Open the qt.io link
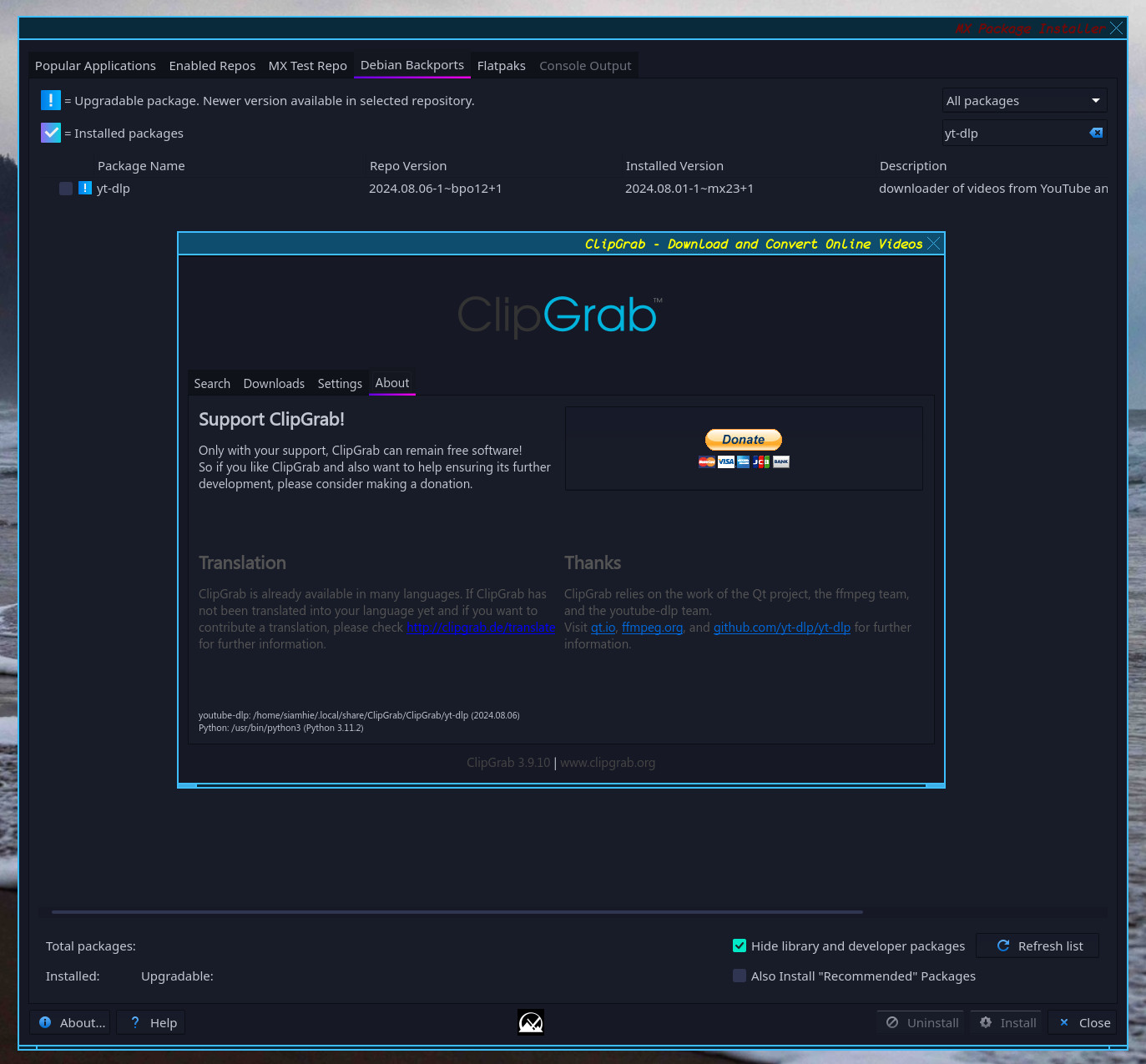This screenshot has height=1064, width=1146. [x=603, y=628]
